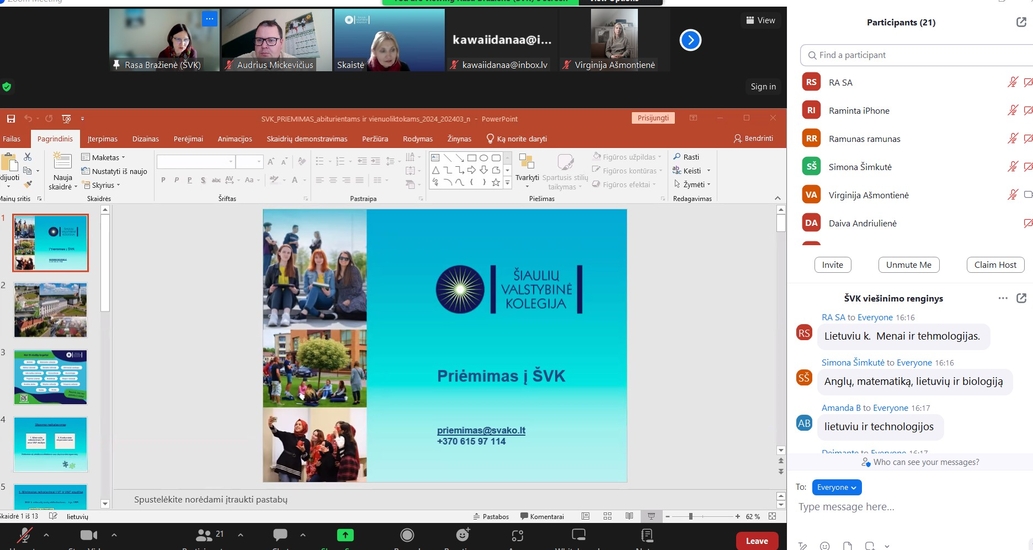Open the Reactions smiley icon
Image resolution: width=1033 pixels, height=550 pixels.
(x=462, y=535)
